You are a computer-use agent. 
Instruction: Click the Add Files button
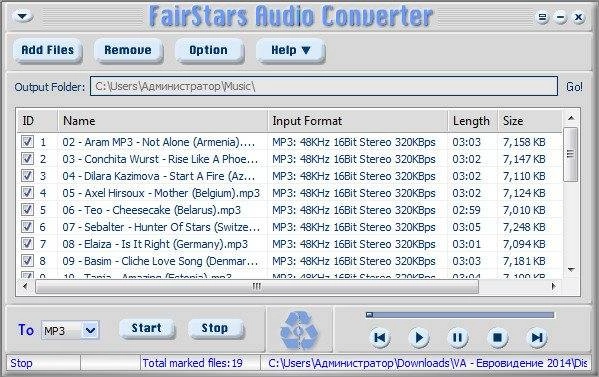[x=48, y=50]
